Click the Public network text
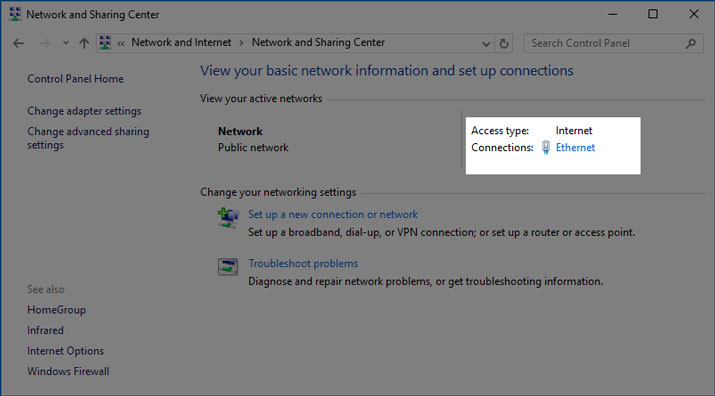 (253, 147)
